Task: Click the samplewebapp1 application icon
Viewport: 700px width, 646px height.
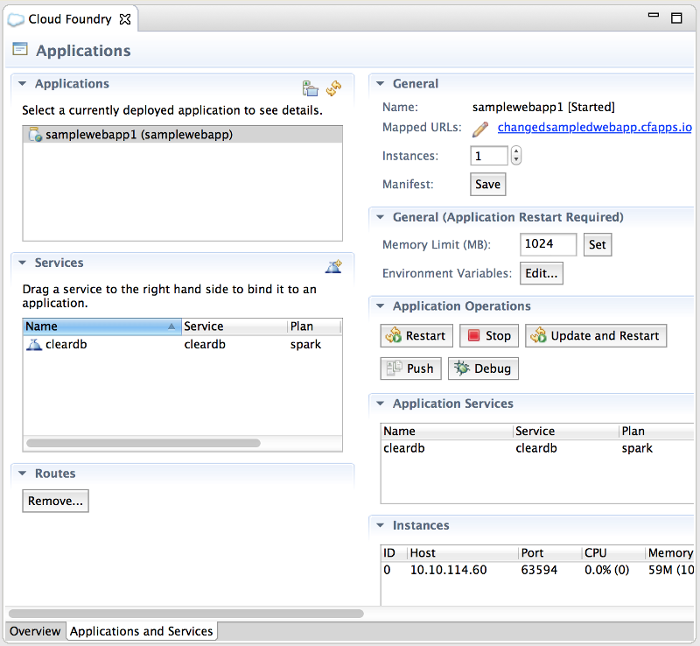Action: click(x=35, y=134)
